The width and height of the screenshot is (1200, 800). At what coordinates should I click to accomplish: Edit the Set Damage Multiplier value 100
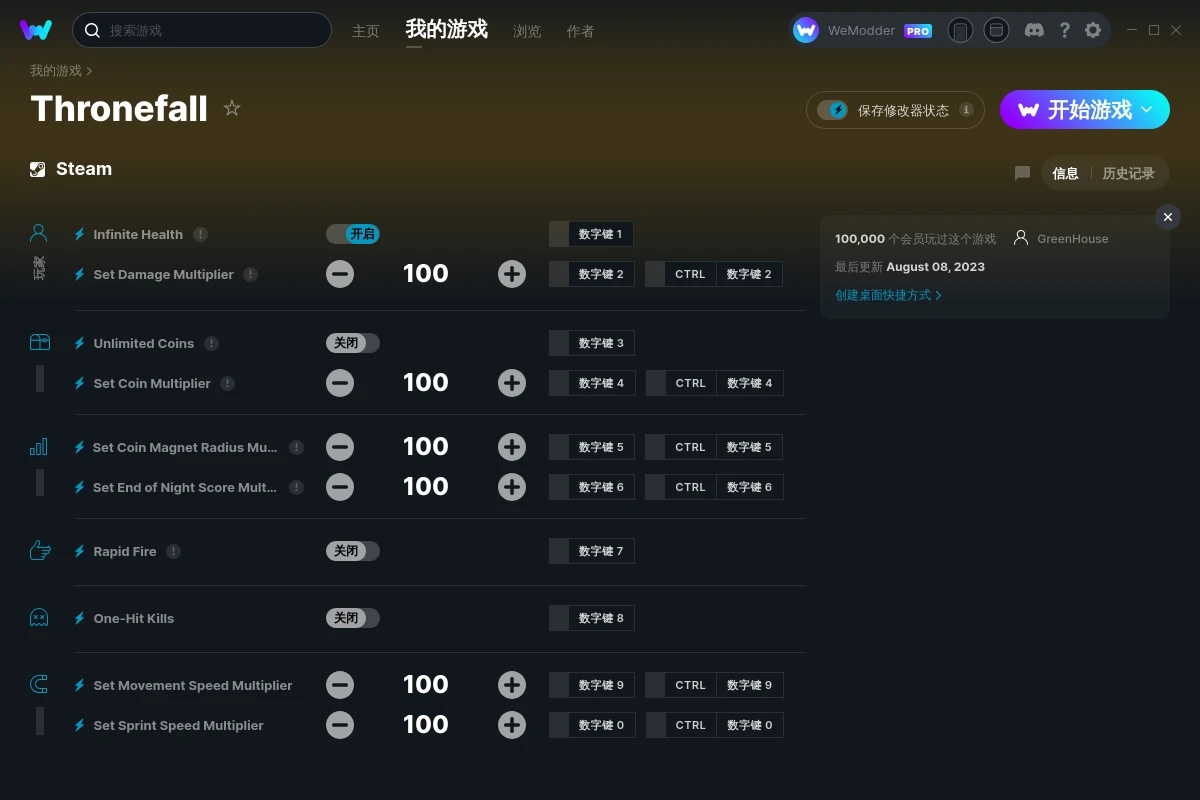pyautogui.click(x=426, y=274)
